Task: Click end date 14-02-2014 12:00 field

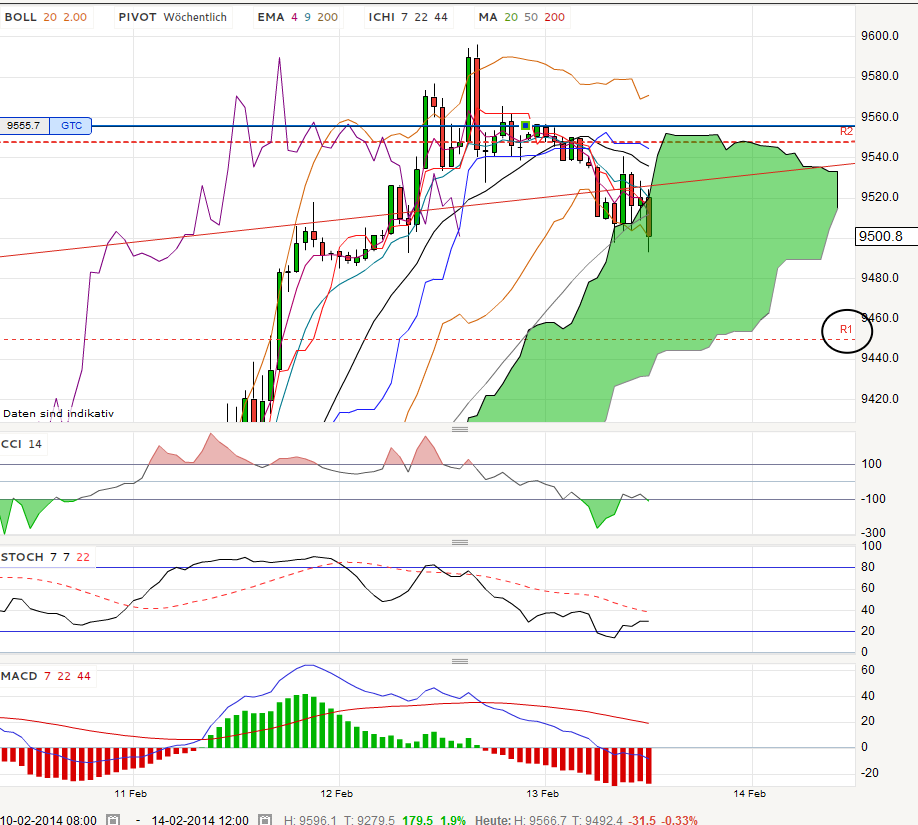Action: click(200, 820)
